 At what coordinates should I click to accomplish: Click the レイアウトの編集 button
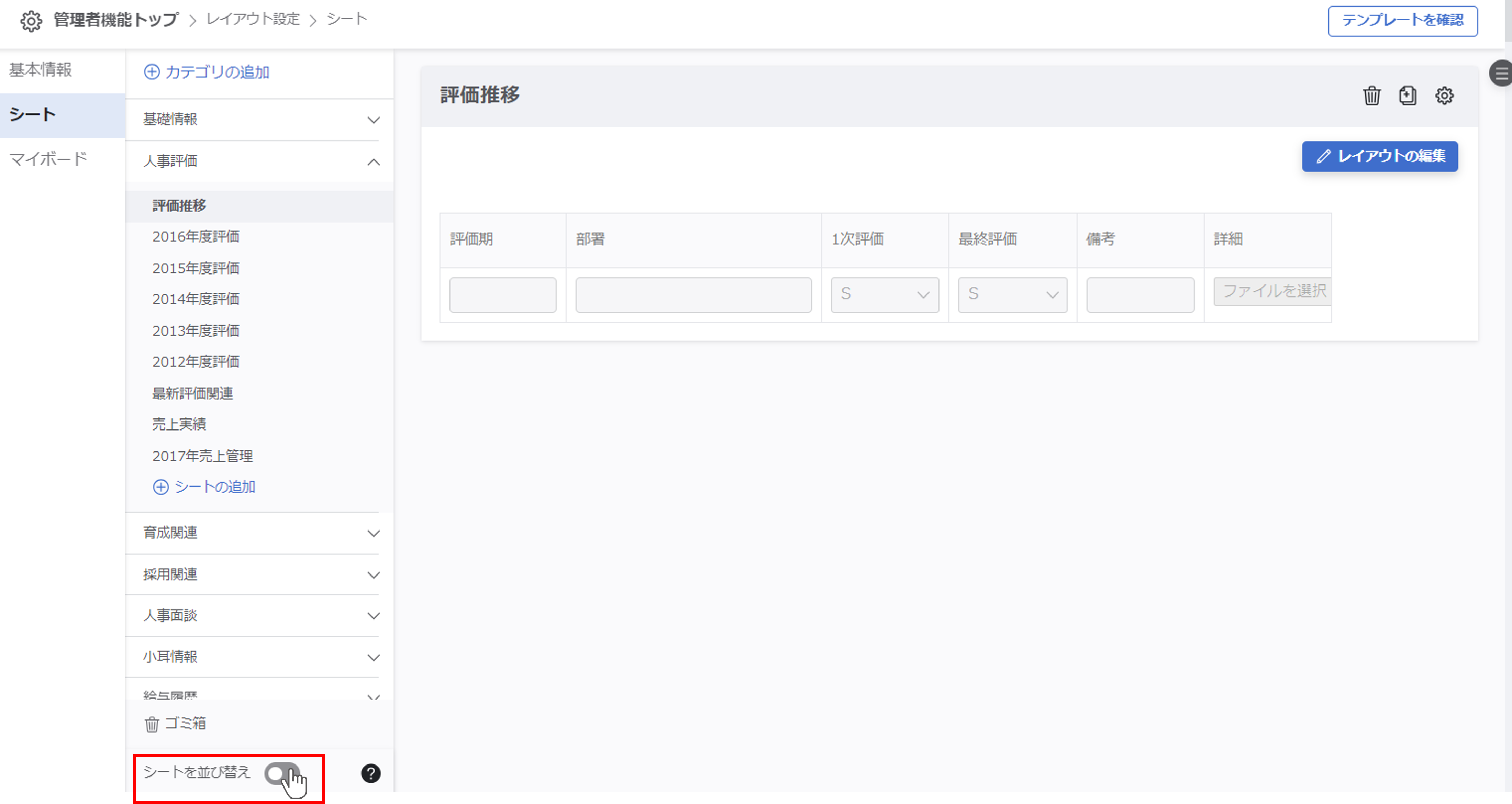tap(1380, 157)
